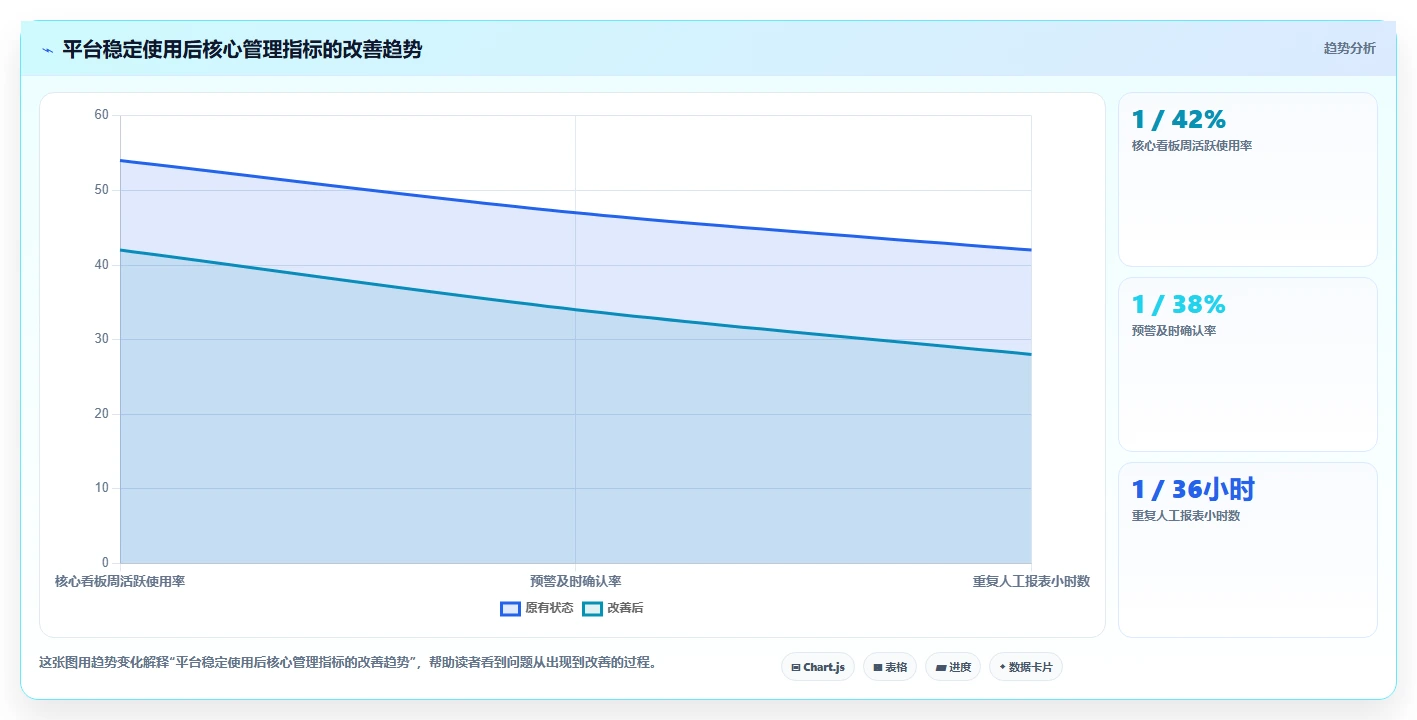Toggle the 改善后 legend item

[613, 608]
